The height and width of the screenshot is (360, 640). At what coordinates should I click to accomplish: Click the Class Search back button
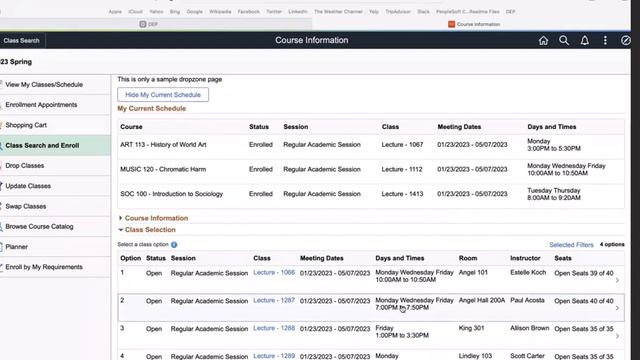tap(21, 40)
